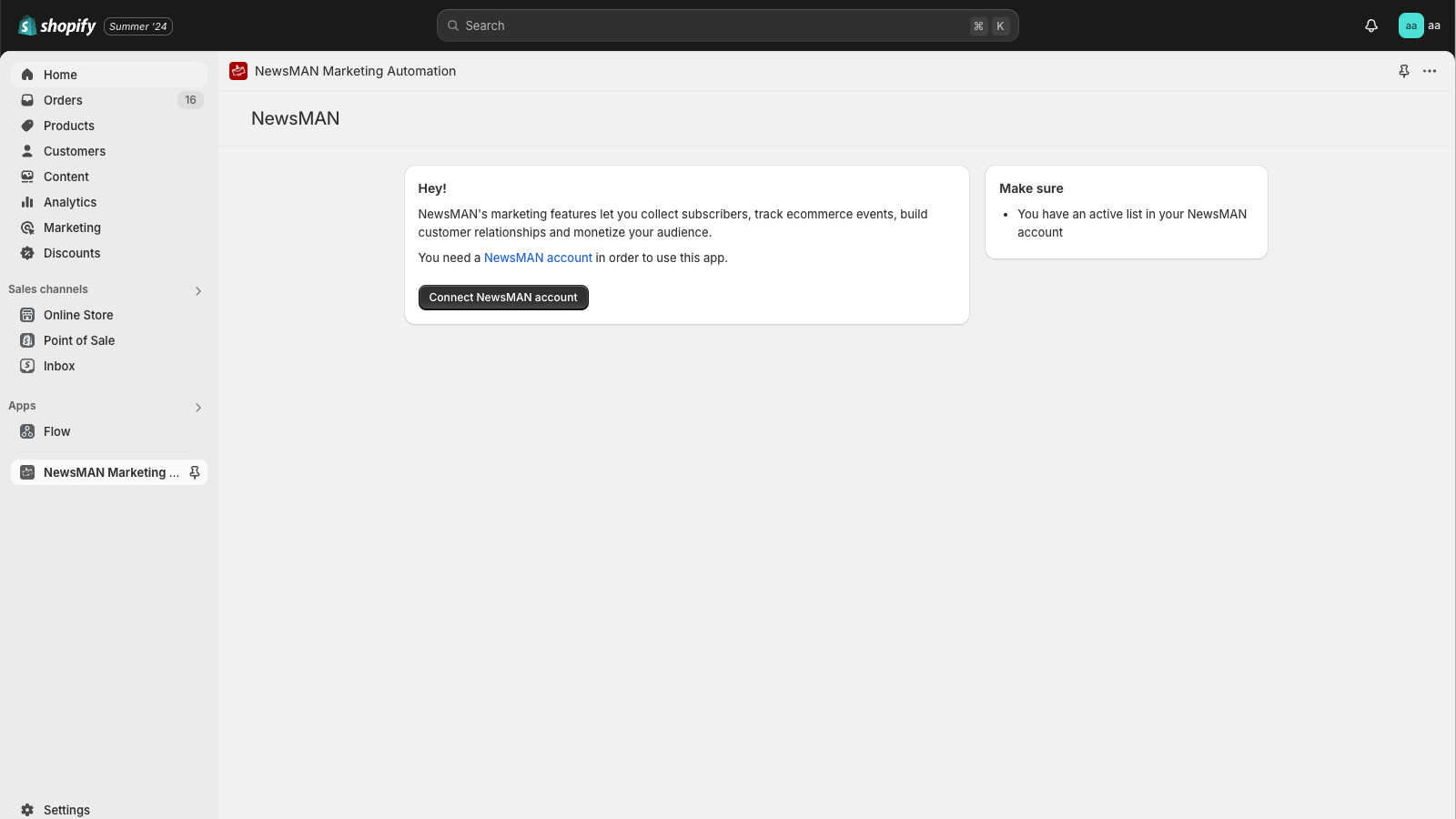The width and height of the screenshot is (1456, 819).
Task: Expand the Sales channels section
Action: (198, 291)
